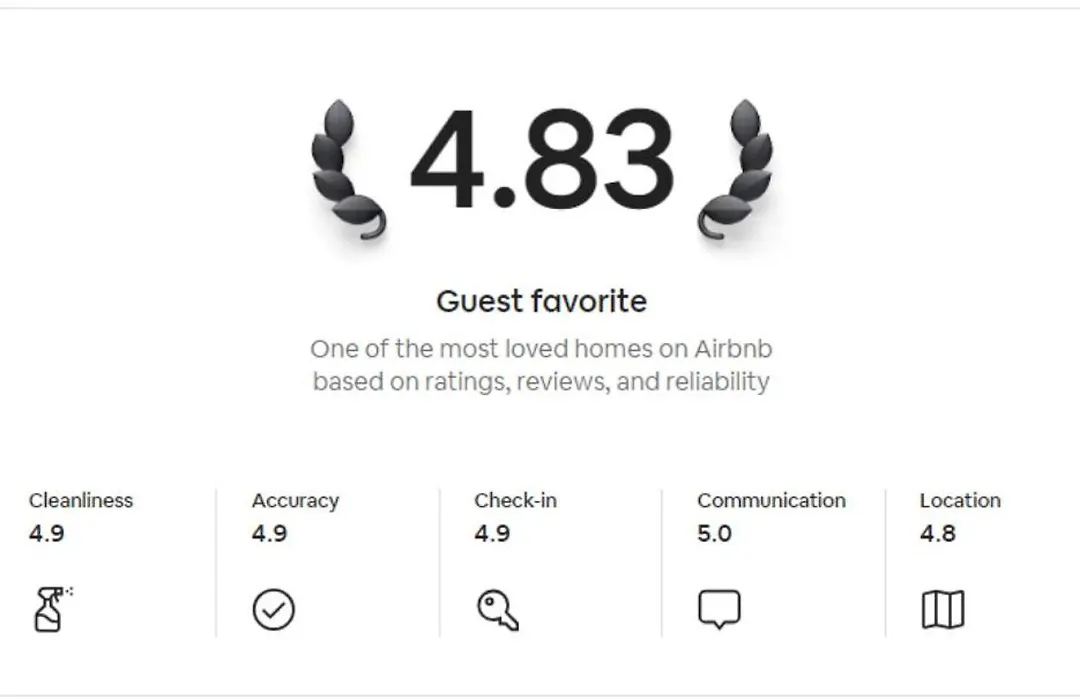
Task: Click the Cleanliness category label
Action: (x=81, y=500)
